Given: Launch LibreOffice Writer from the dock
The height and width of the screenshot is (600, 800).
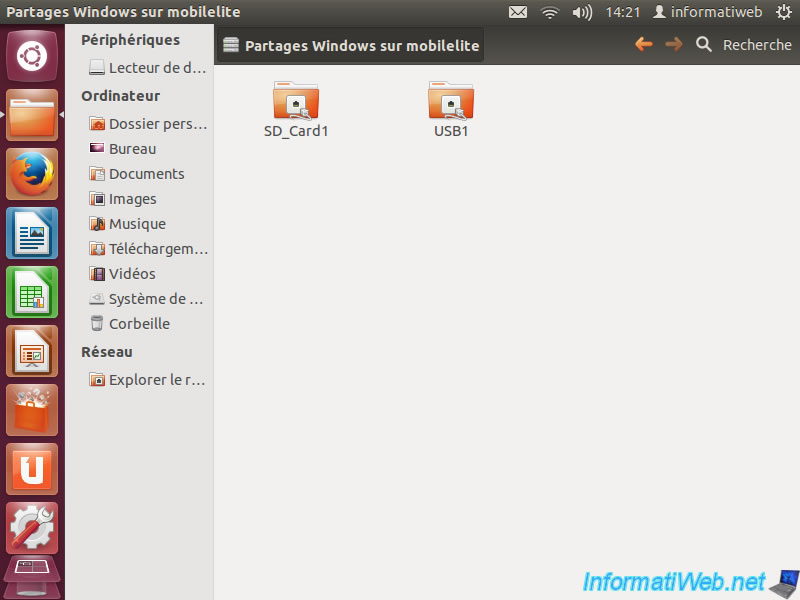Looking at the screenshot, I should click(x=32, y=233).
